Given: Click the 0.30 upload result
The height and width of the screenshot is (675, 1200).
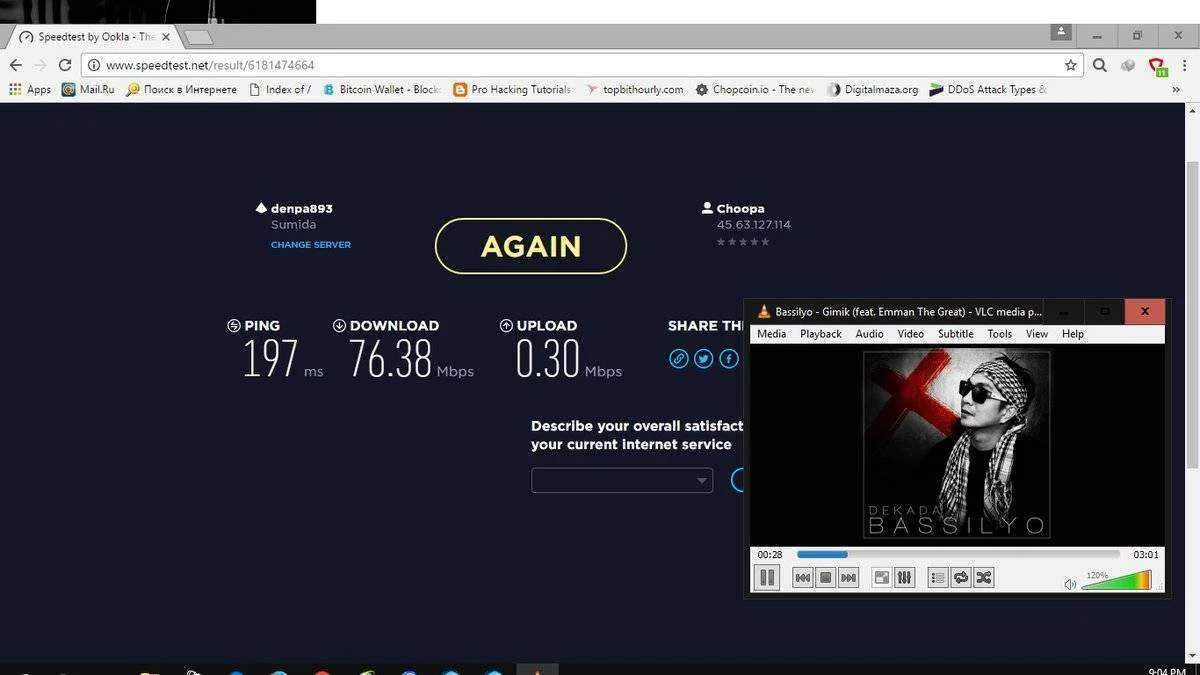Looking at the screenshot, I should click(548, 359).
